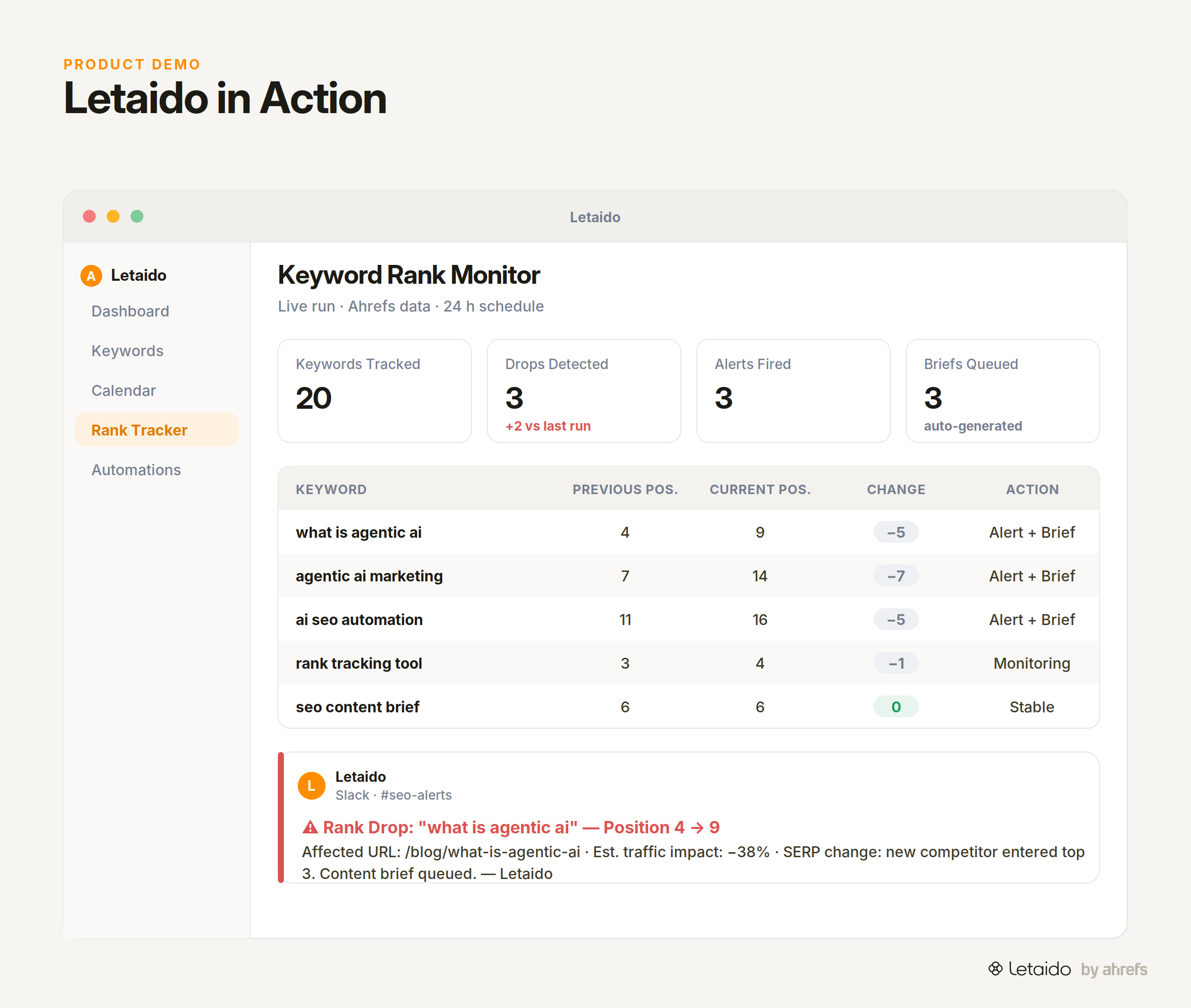Click the Affected URL alert description text
The image size is (1191, 1008).
pyautogui.click(x=693, y=862)
